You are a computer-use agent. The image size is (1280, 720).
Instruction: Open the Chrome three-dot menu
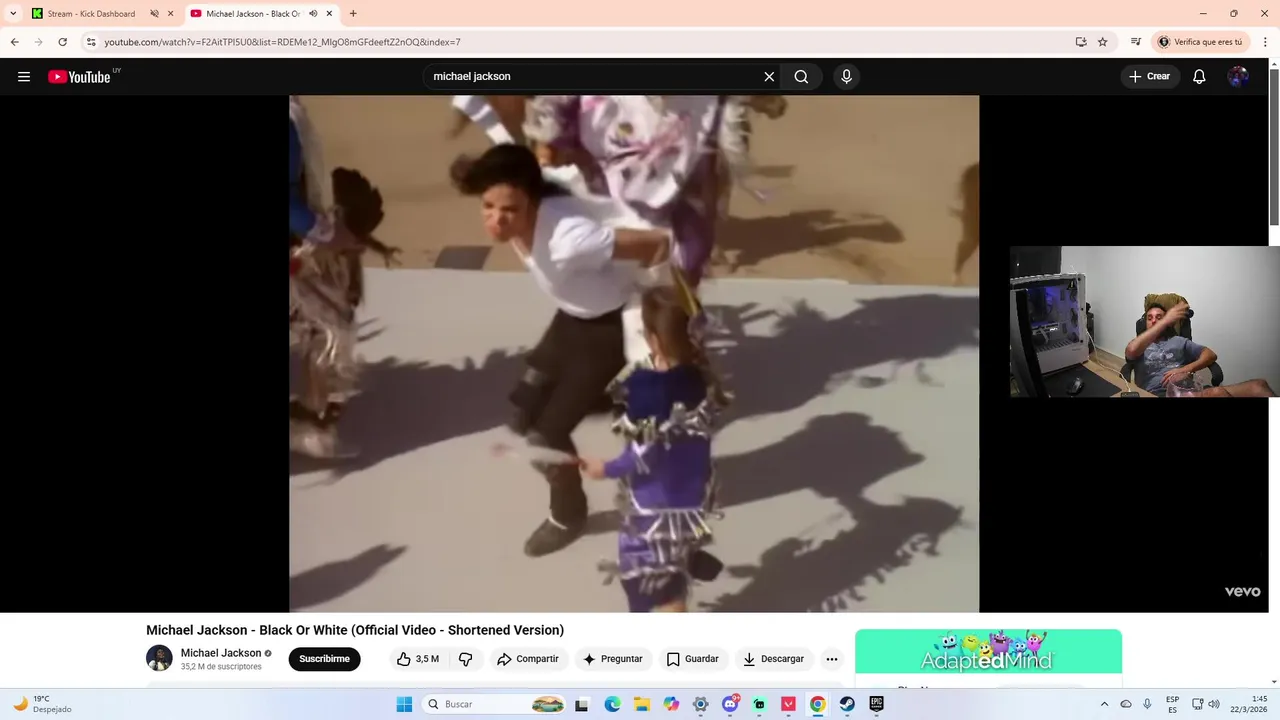1264,42
